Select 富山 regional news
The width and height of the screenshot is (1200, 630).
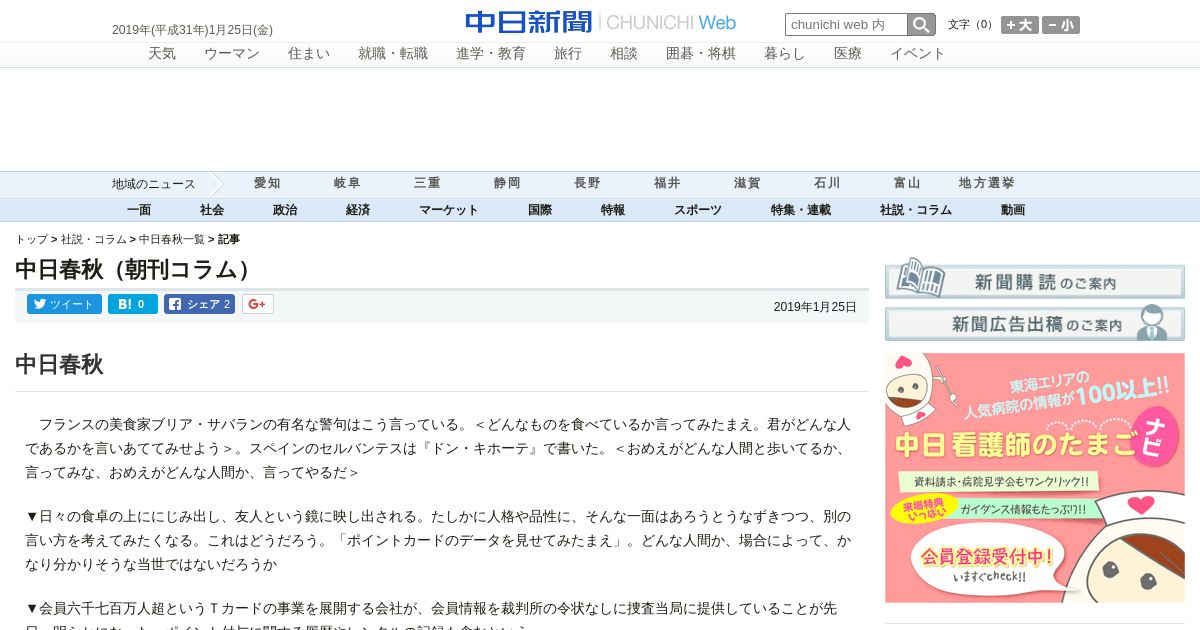907,184
